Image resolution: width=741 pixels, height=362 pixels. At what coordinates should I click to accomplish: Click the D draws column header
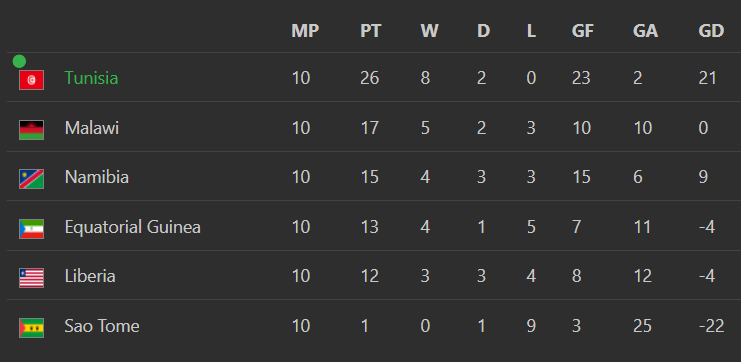[483, 31]
